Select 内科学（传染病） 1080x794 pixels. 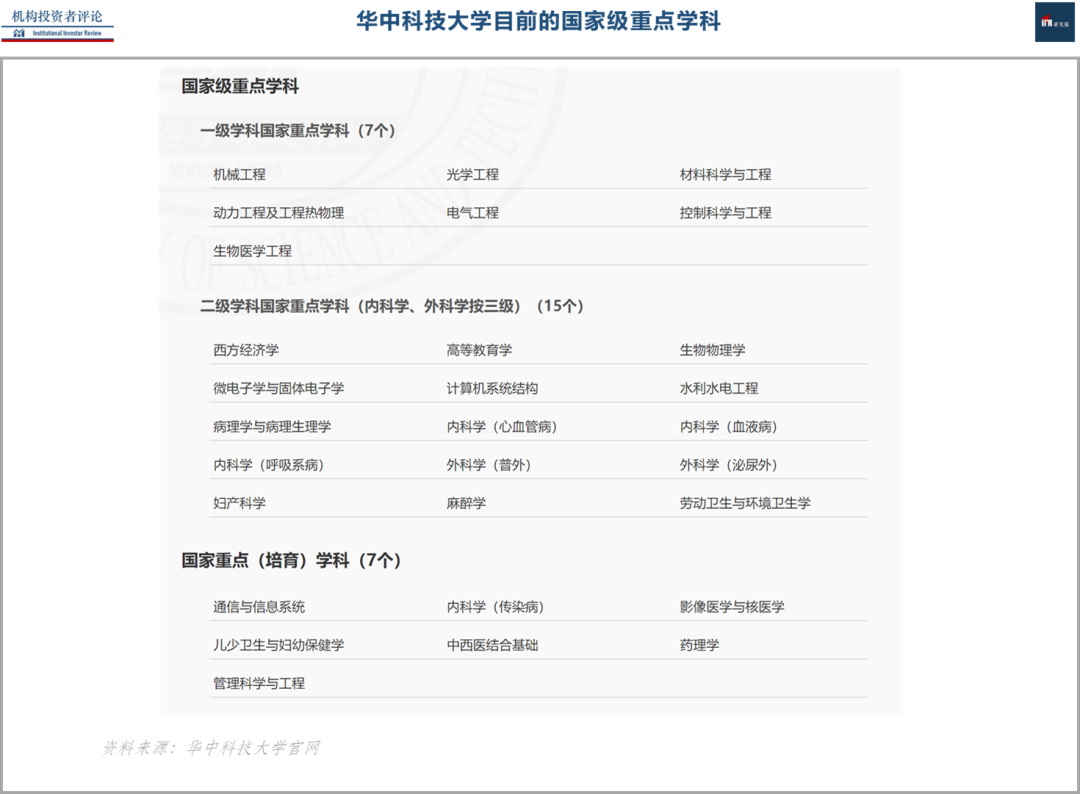[x=496, y=607]
